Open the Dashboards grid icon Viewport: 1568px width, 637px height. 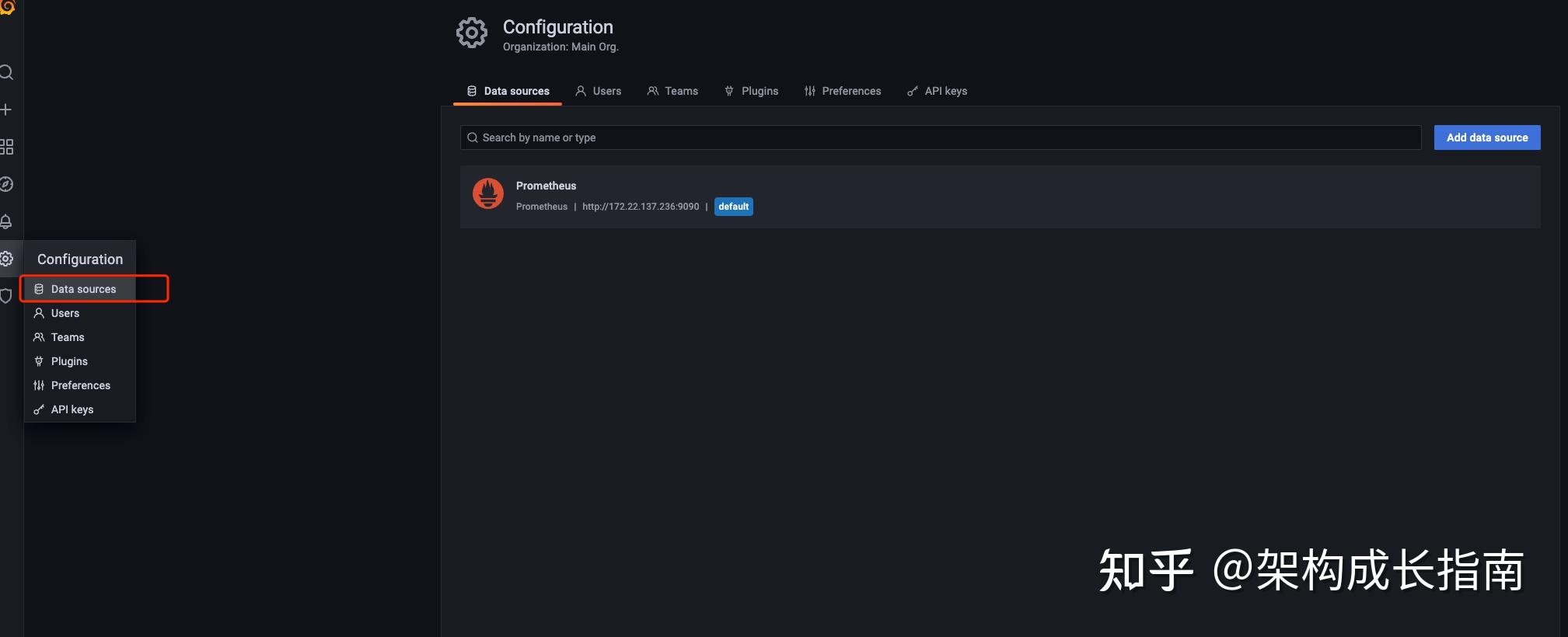[x=6, y=147]
